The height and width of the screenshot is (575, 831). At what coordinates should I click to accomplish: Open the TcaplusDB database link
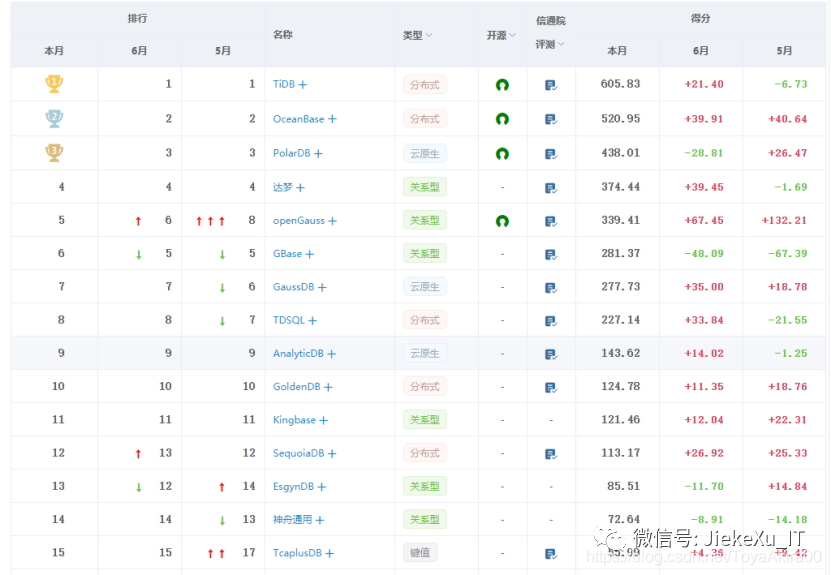(x=297, y=553)
